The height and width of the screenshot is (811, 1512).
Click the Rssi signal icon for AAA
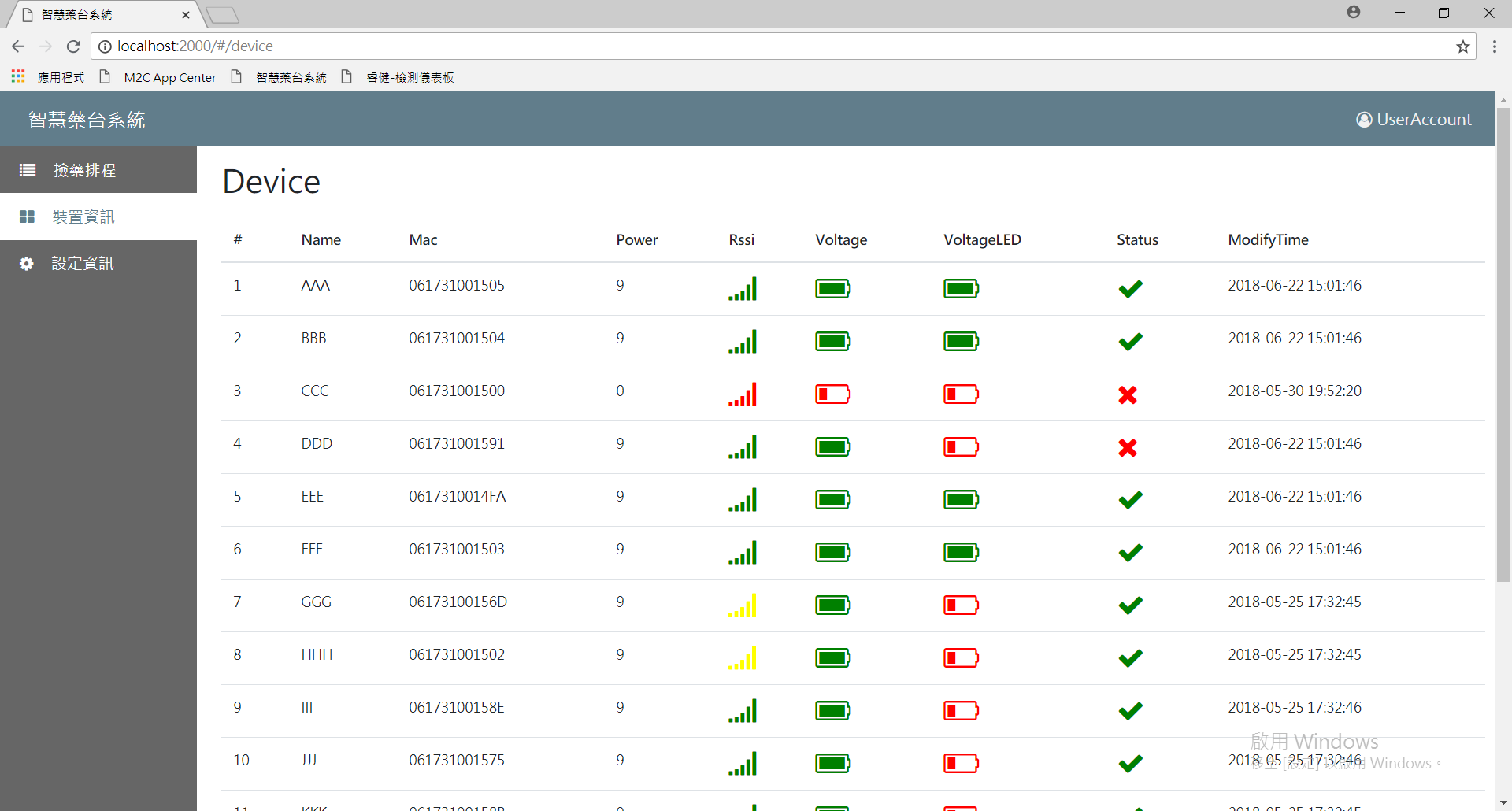click(743, 288)
